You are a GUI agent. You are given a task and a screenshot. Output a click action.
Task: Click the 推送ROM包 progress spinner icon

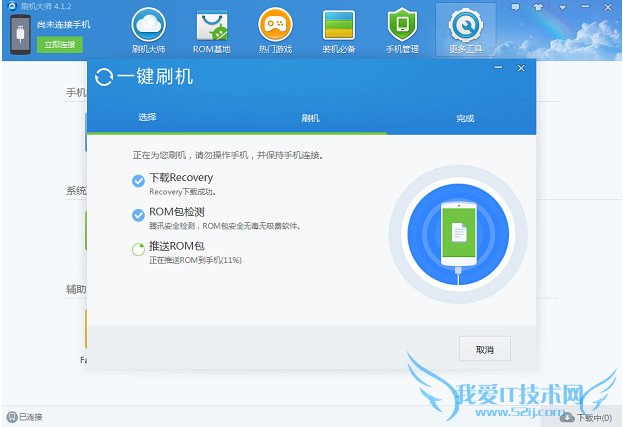(x=138, y=249)
